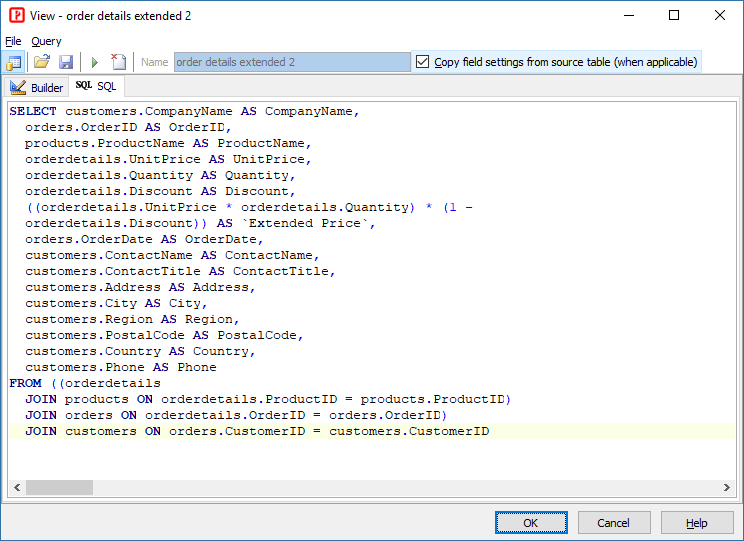Place cursor in the FROM ((orderdetails line
This screenshot has width=744, height=541.
coord(85,383)
